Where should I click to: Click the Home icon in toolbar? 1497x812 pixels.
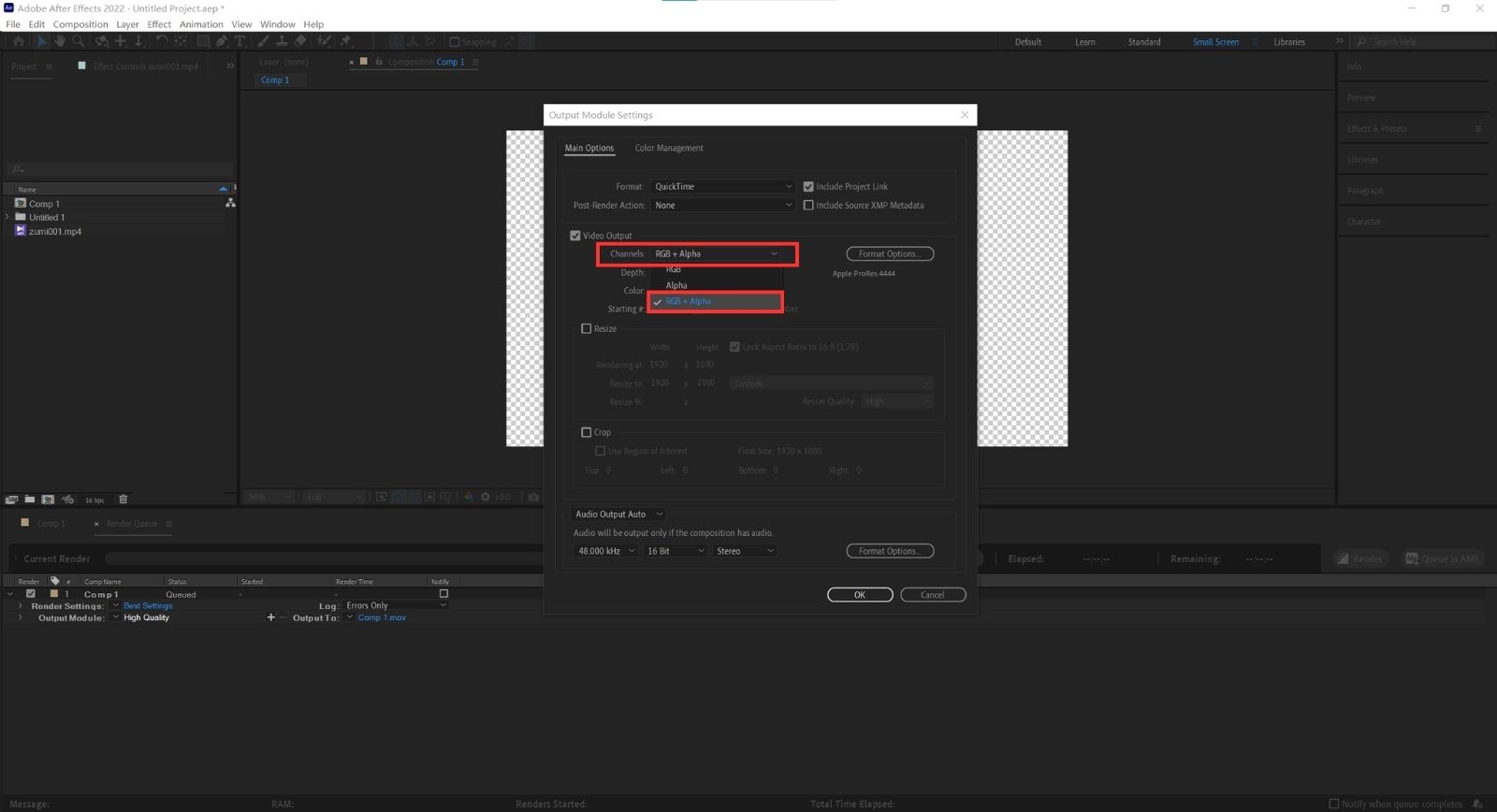click(x=19, y=41)
